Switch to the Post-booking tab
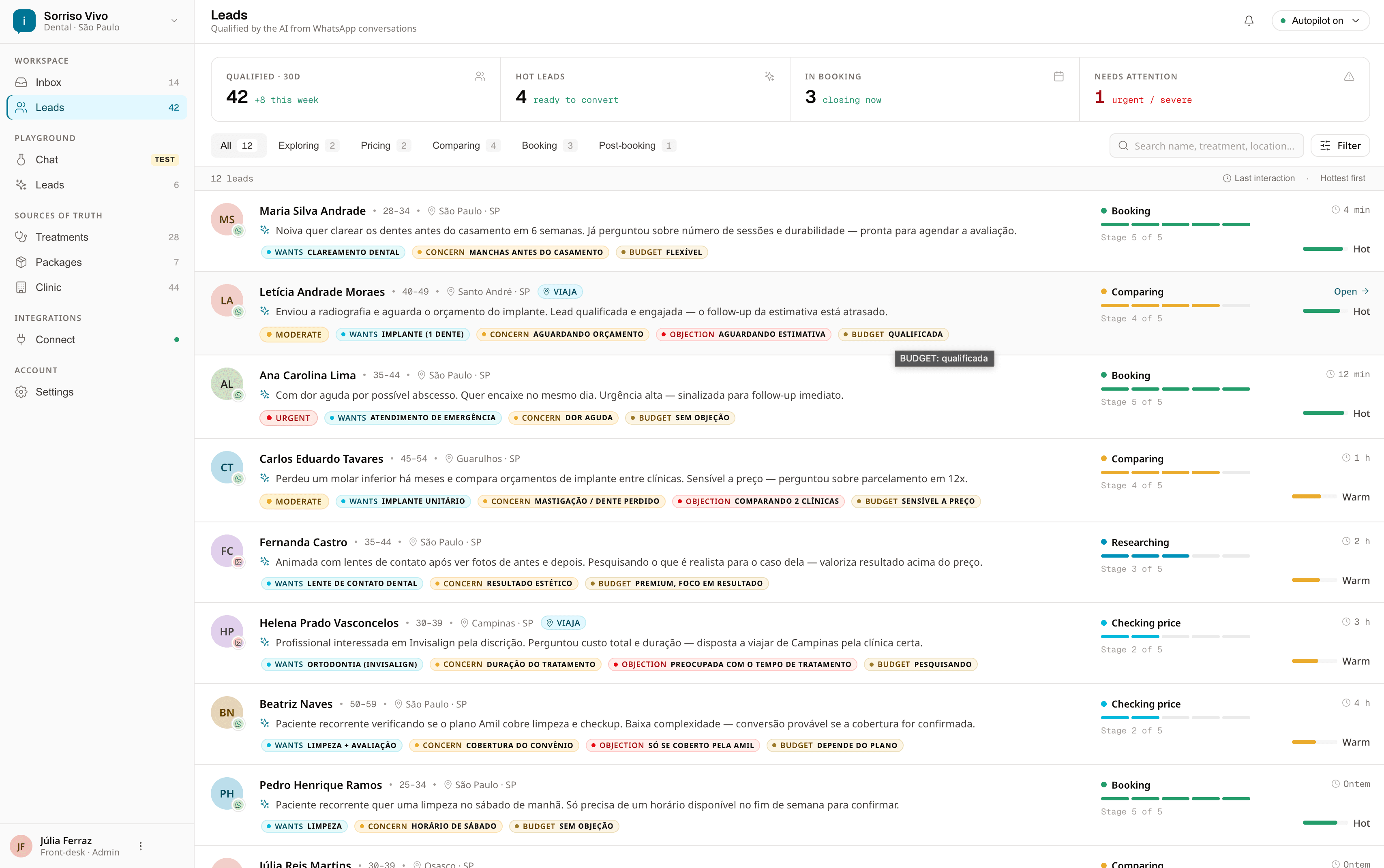Image resolution: width=1384 pixels, height=868 pixels. click(x=637, y=145)
